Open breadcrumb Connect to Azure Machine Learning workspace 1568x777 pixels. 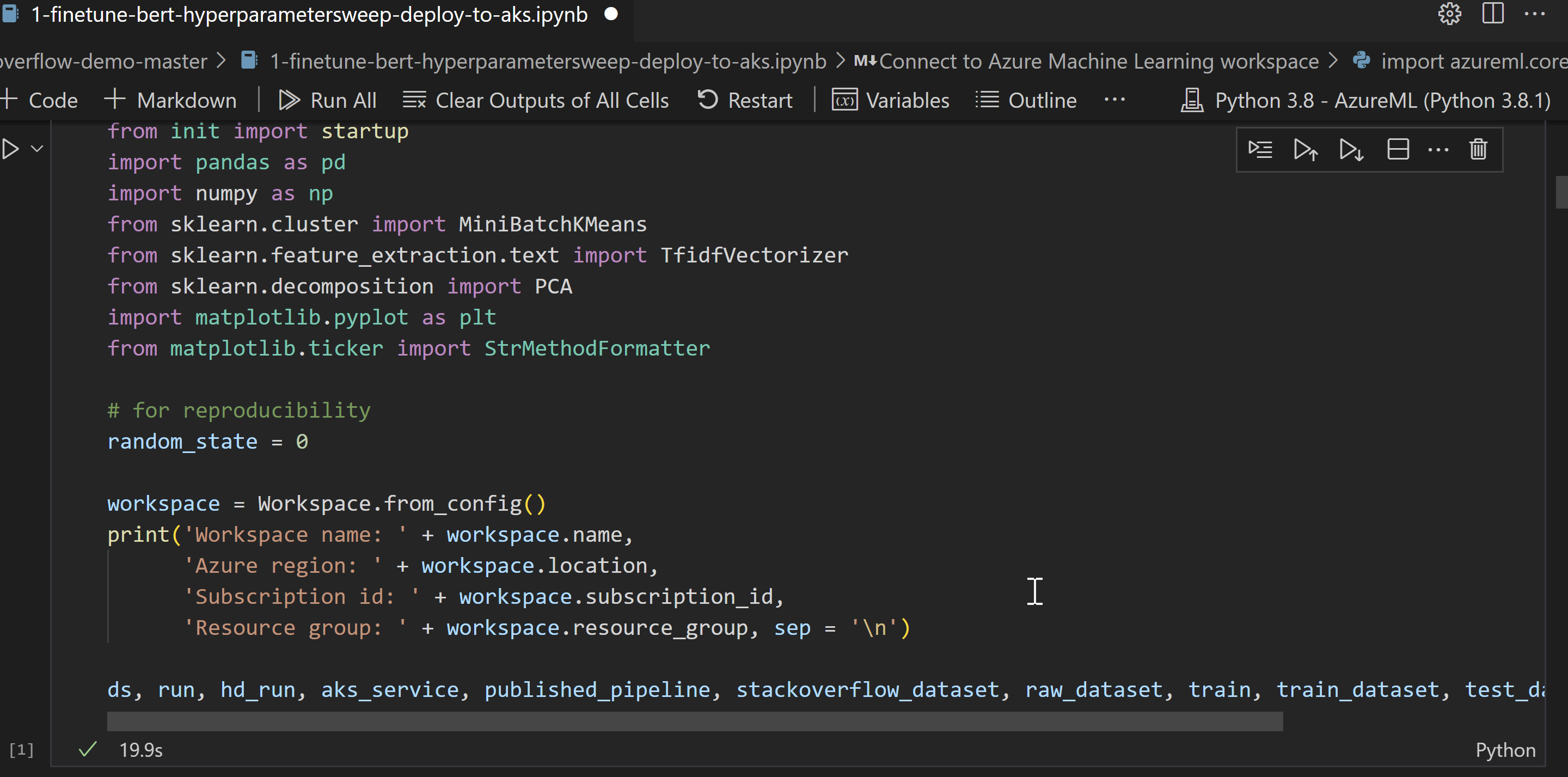click(x=1099, y=61)
